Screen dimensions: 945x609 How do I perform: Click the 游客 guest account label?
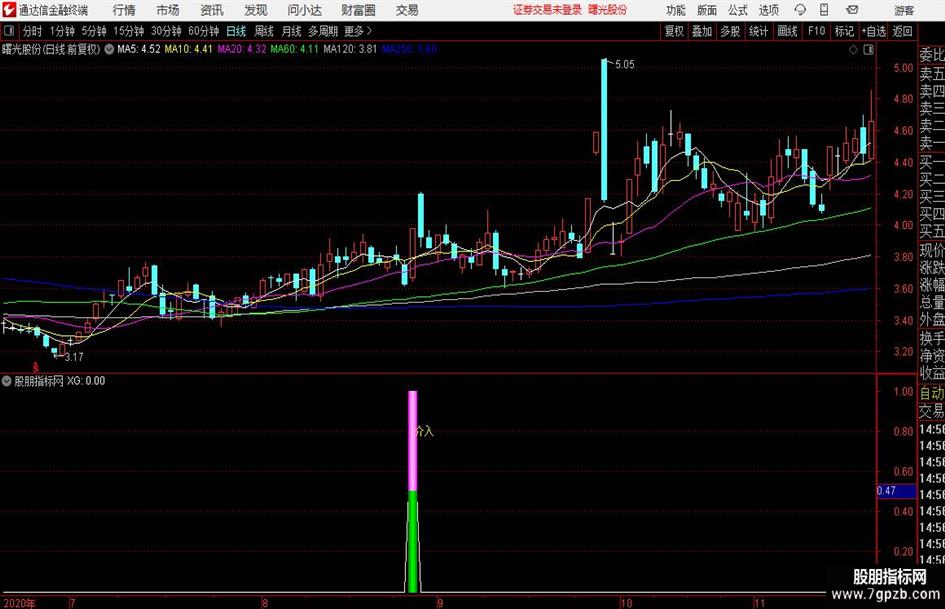coord(903,10)
